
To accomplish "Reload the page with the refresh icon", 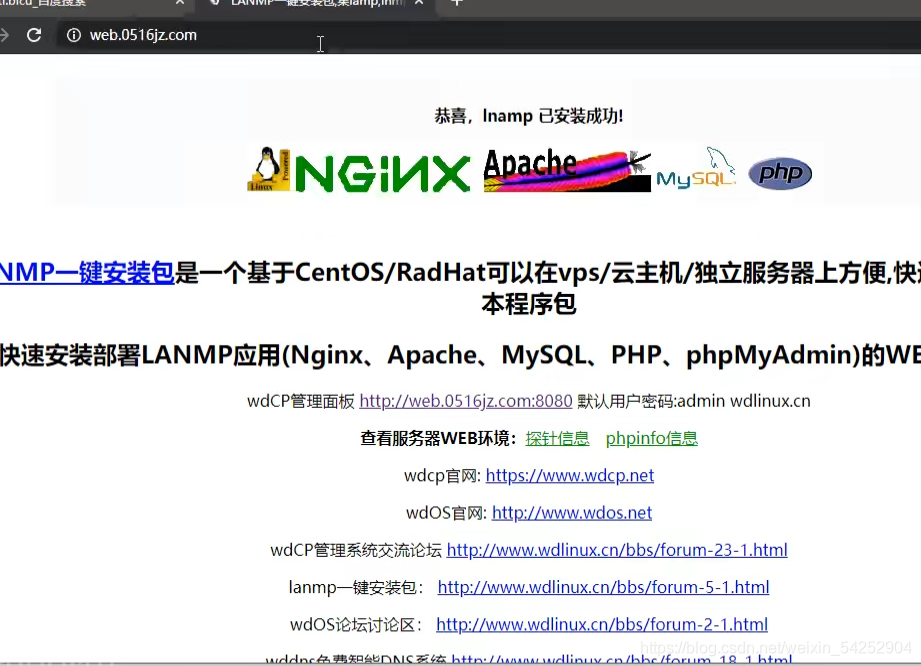I will [x=34, y=35].
